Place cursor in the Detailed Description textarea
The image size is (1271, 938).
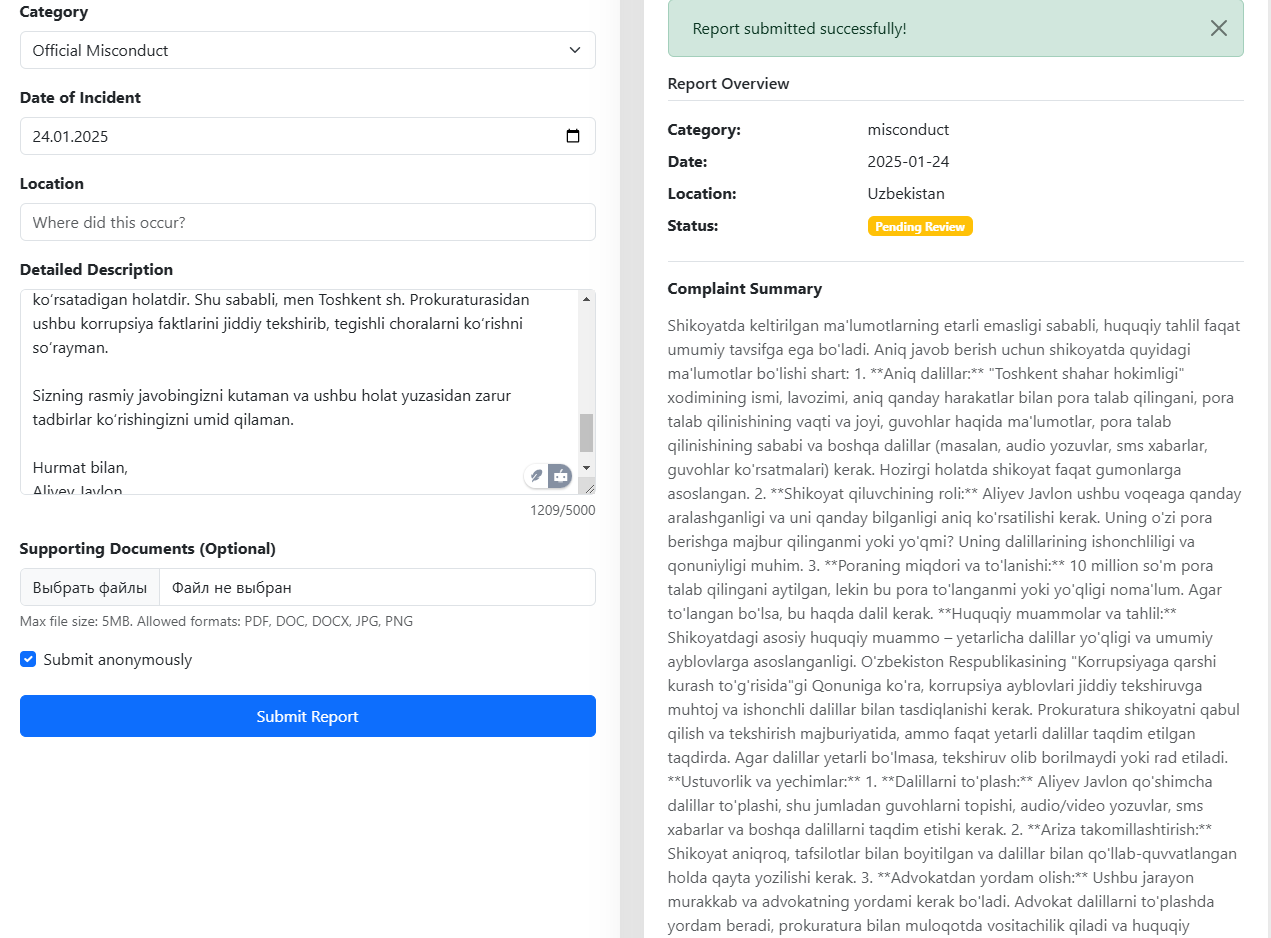click(290, 390)
